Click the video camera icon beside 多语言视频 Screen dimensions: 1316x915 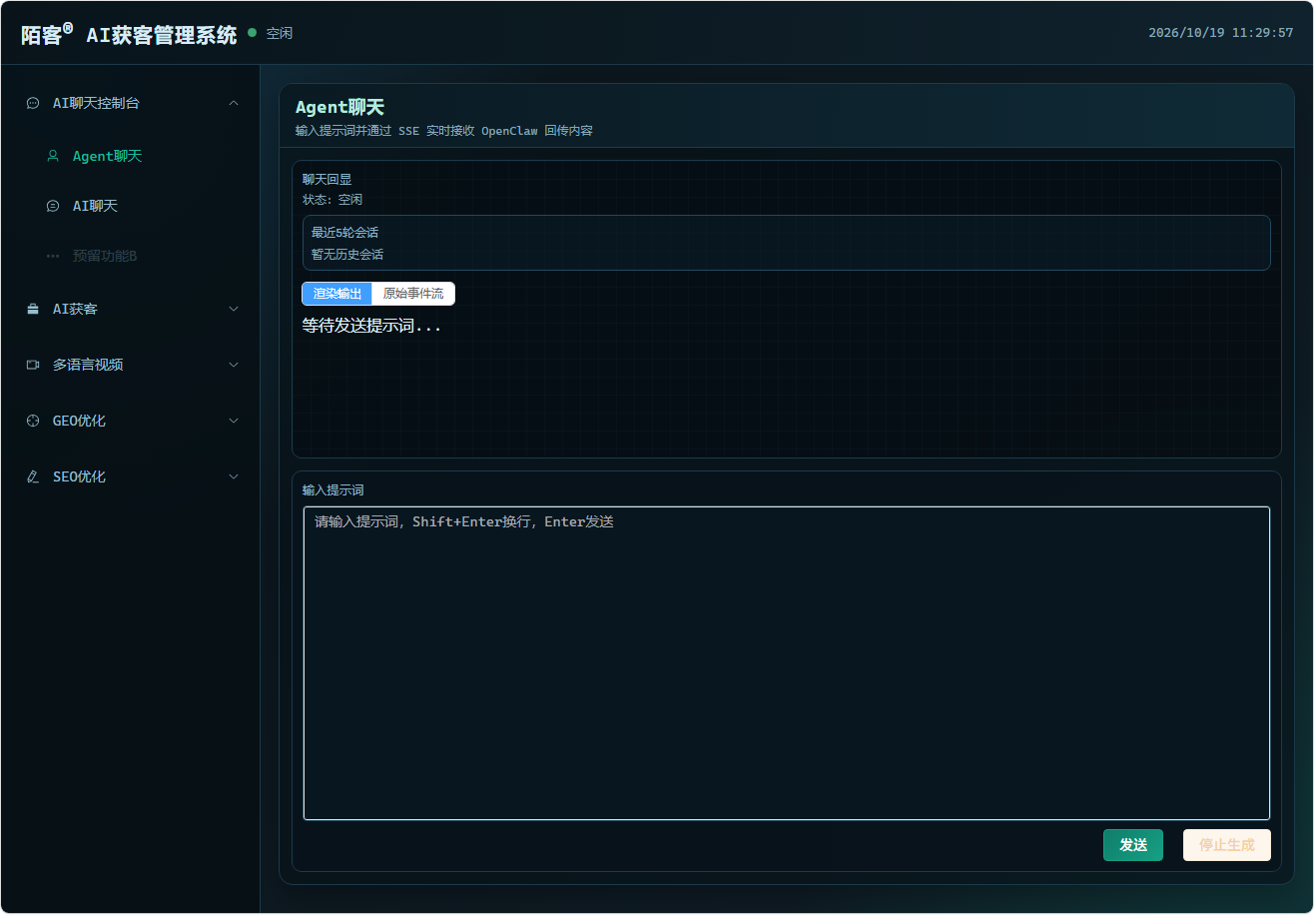[33, 365]
